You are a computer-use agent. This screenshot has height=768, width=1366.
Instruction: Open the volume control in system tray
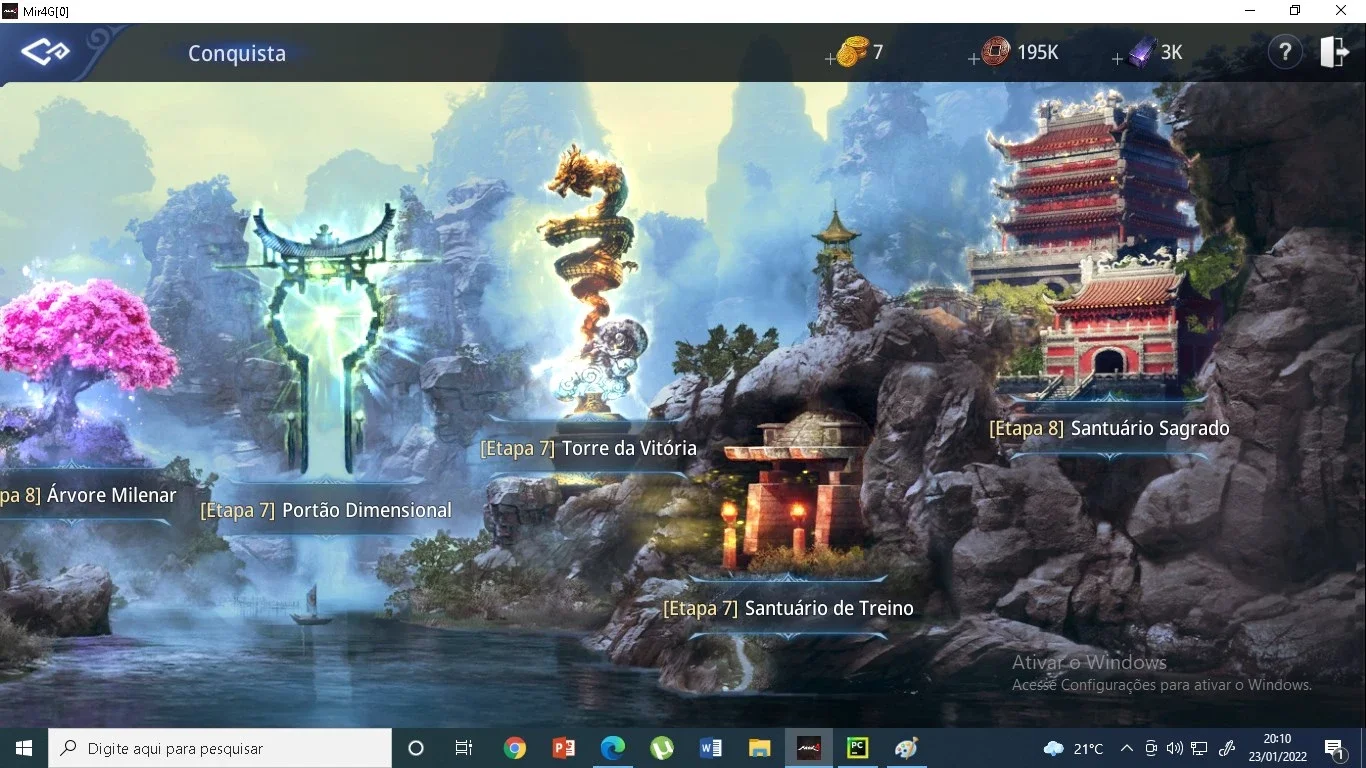click(1175, 748)
